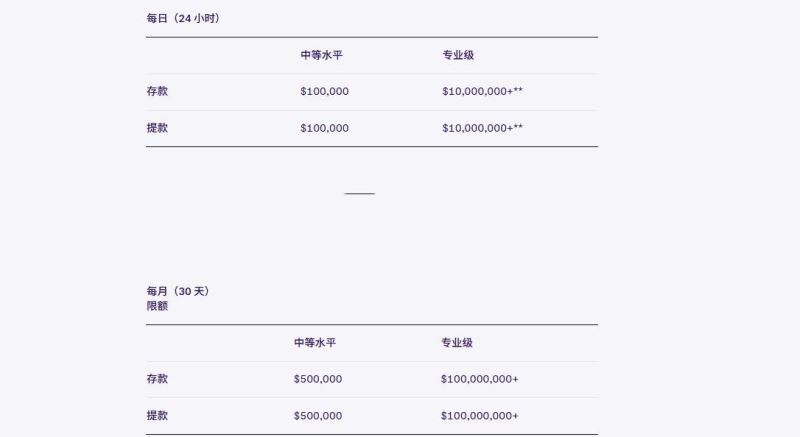Select daily 提款 $100,000 amount

[x=324, y=128]
